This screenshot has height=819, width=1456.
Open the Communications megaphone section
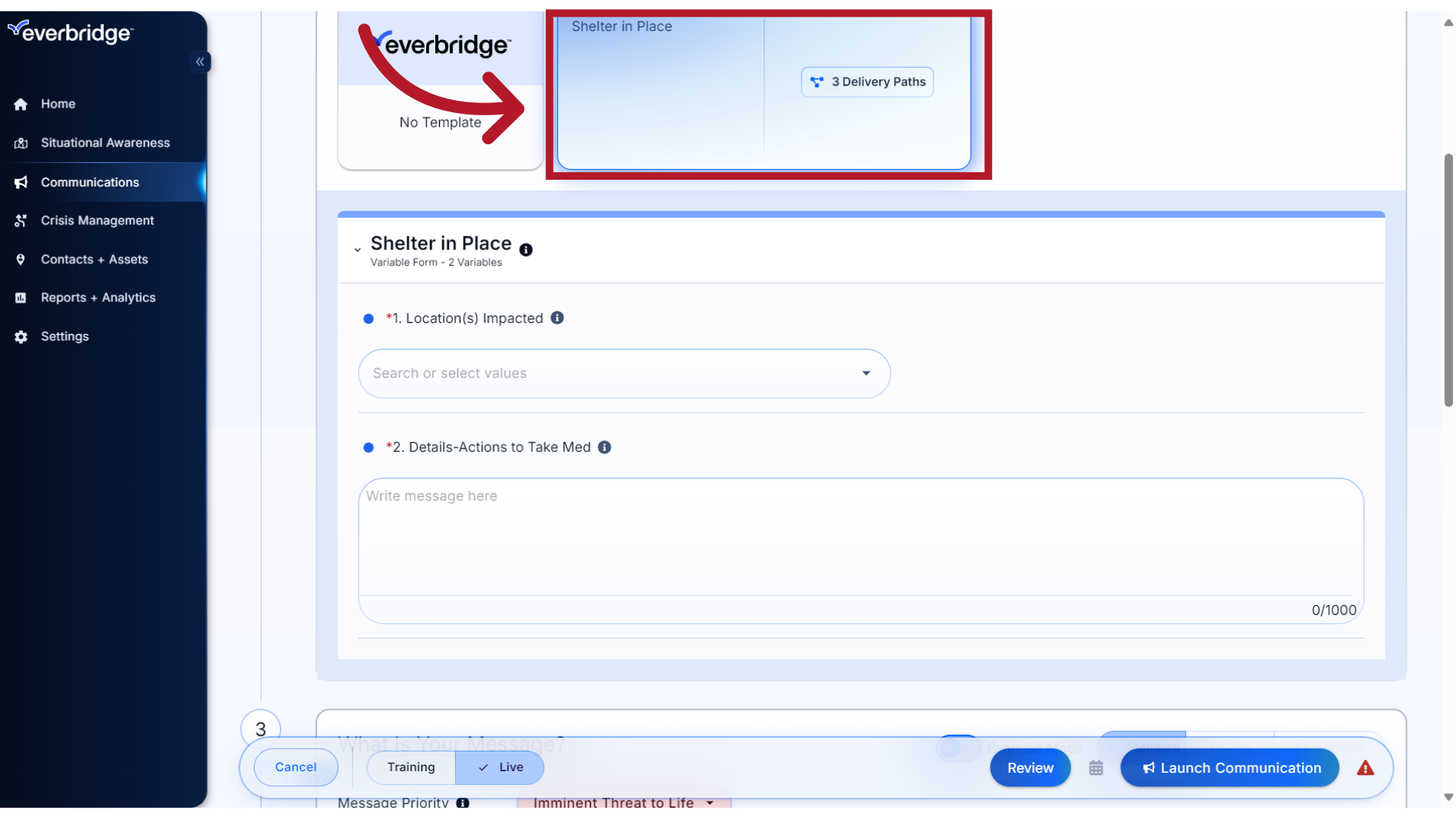(x=89, y=182)
